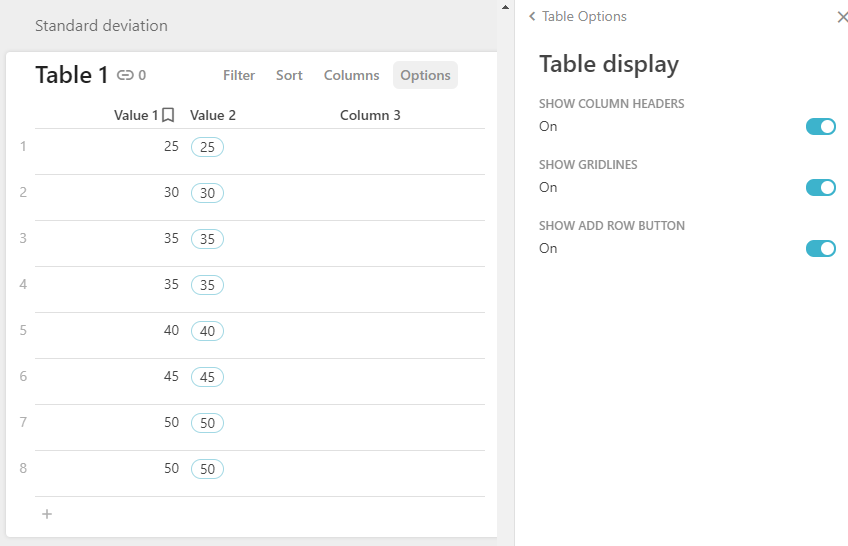Switch off Show Add Row Button toggle
Image resolution: width=848 pixels, height=546 pixels.
[x=820, y=249]
